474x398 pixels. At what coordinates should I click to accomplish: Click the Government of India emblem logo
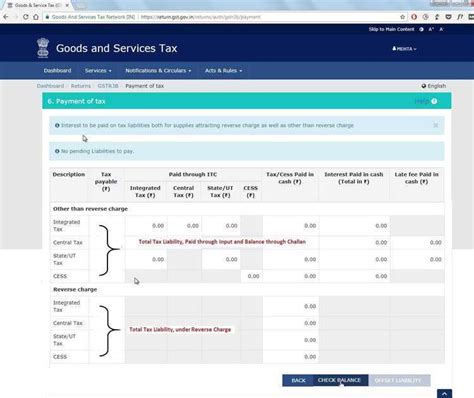43,48
